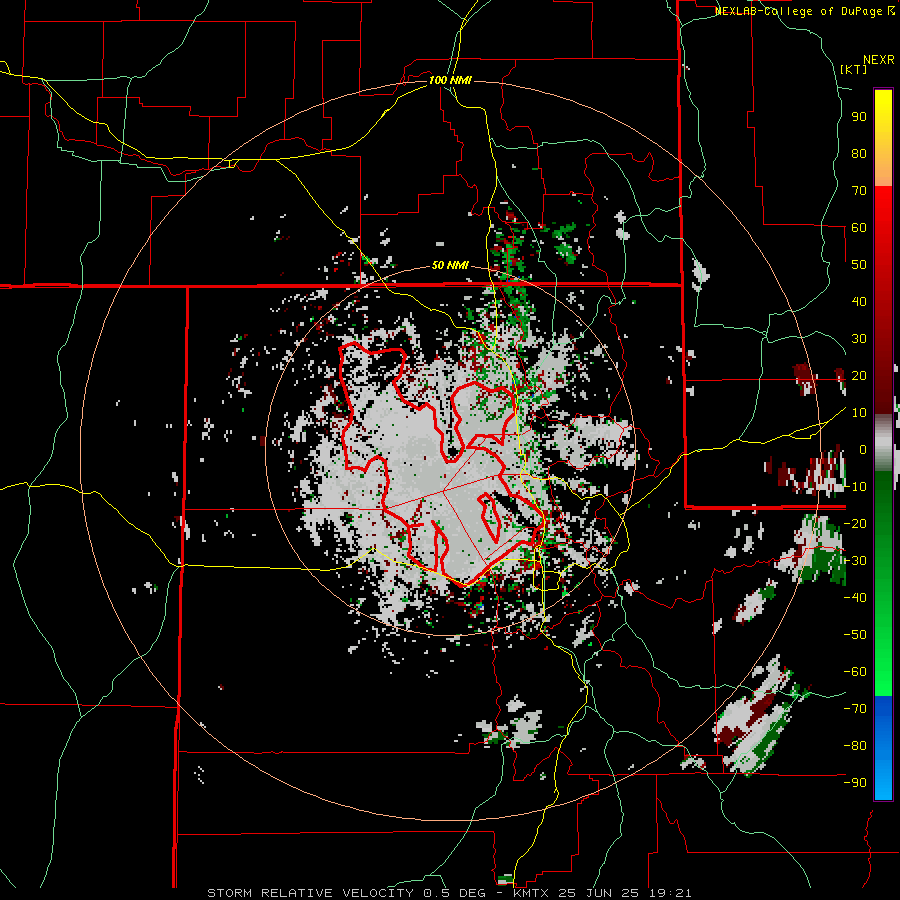This screenshot has height=900, width=900.
Task: Click the -20 value on velocity scale
Action: 855,523
